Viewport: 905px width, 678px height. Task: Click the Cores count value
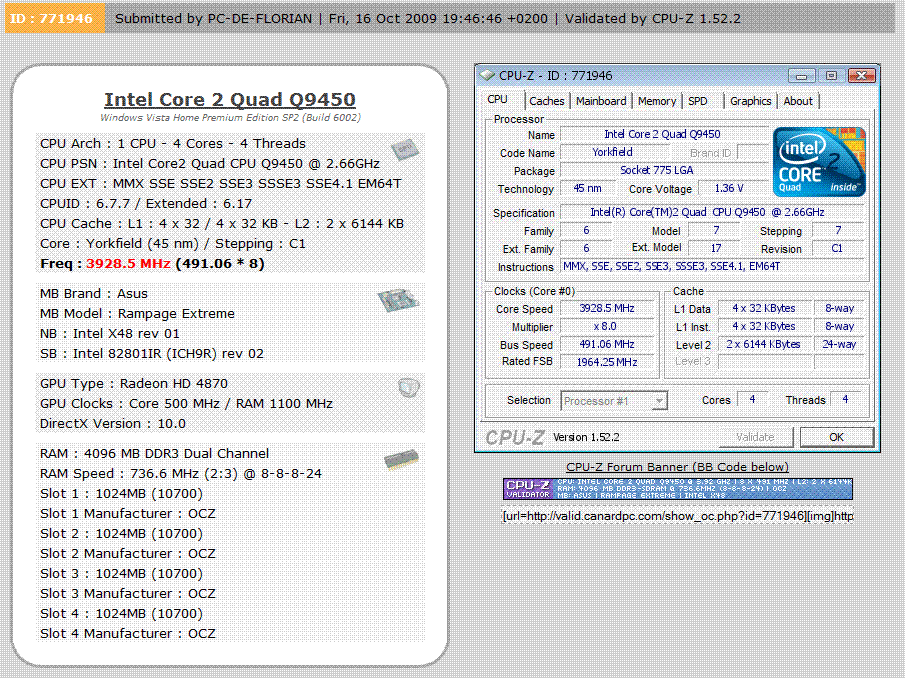pos(752,399)
